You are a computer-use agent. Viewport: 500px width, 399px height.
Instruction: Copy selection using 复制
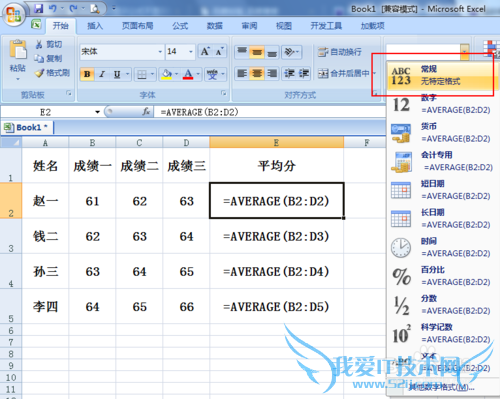[x=49, y=59]
